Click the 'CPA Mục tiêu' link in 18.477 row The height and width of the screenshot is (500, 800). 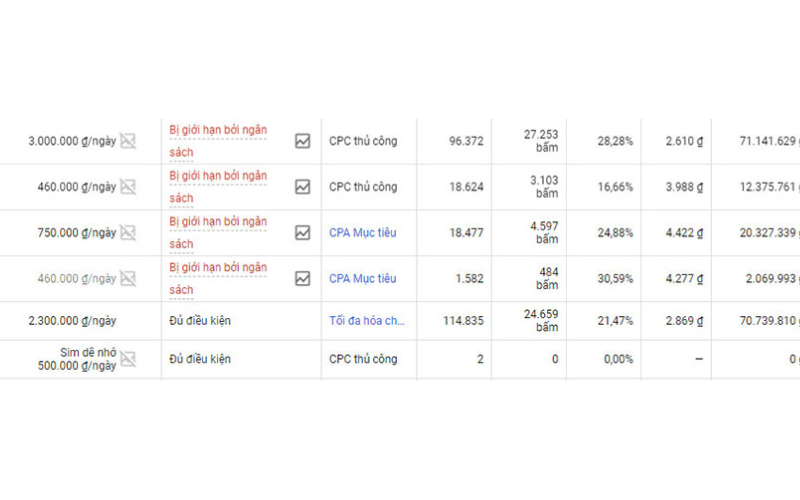362,233
